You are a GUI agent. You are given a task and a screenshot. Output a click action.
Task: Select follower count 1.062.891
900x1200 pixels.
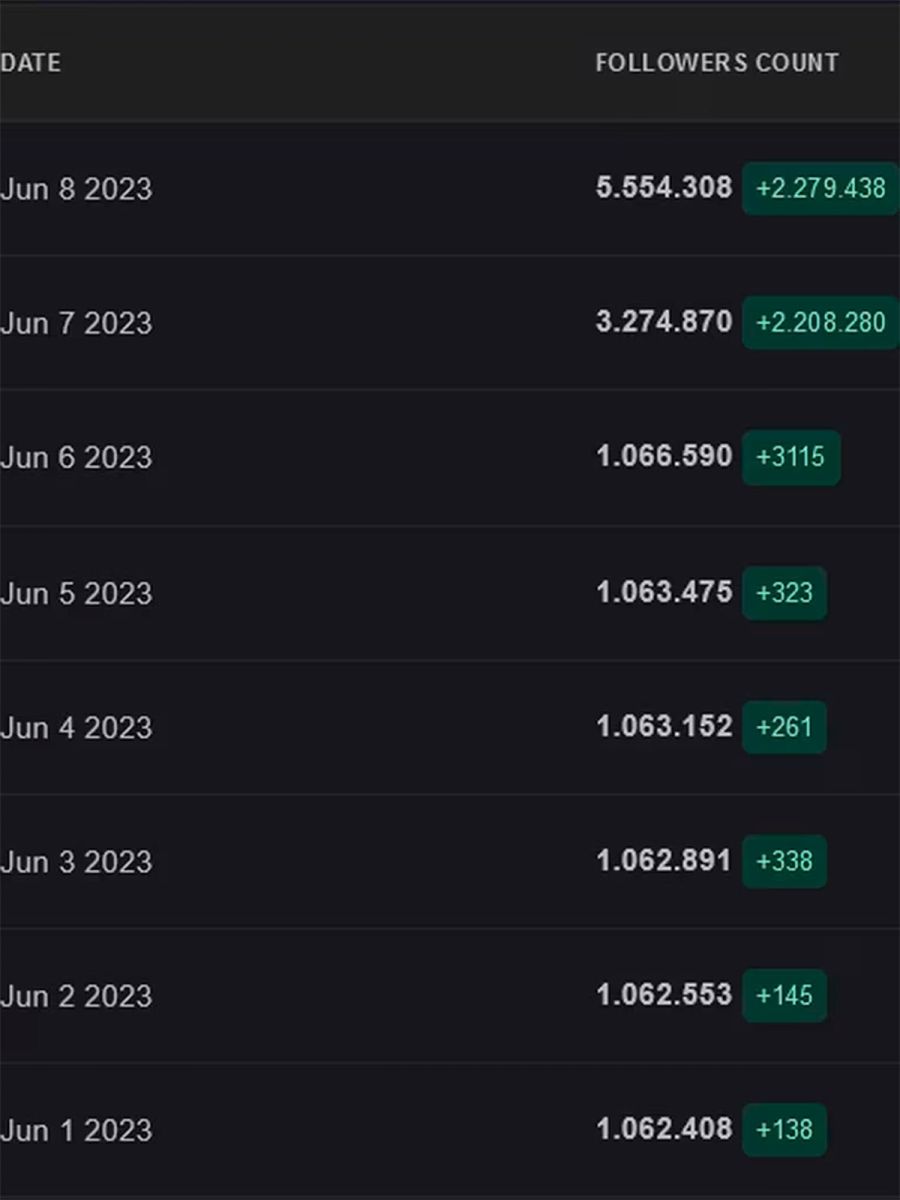point(664,860)
